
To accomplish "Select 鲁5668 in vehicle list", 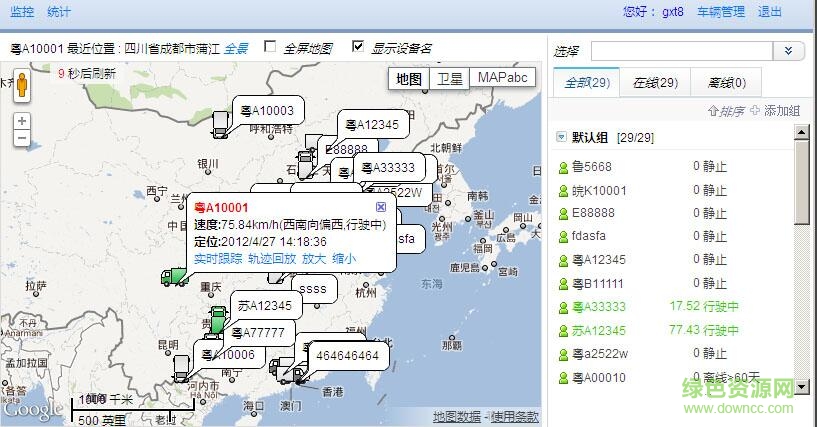I will (x=592, y=167).
